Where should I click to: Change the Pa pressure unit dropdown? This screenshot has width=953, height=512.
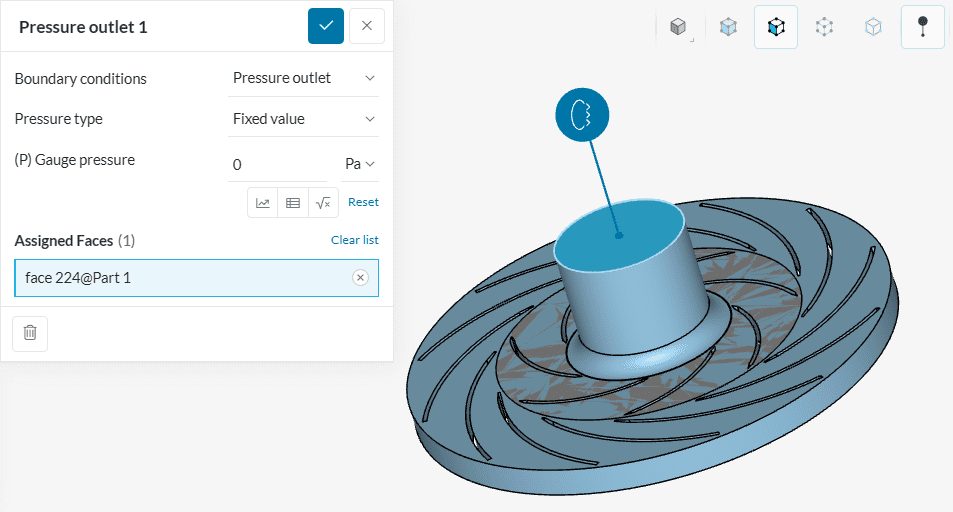(x=360, y=164)
